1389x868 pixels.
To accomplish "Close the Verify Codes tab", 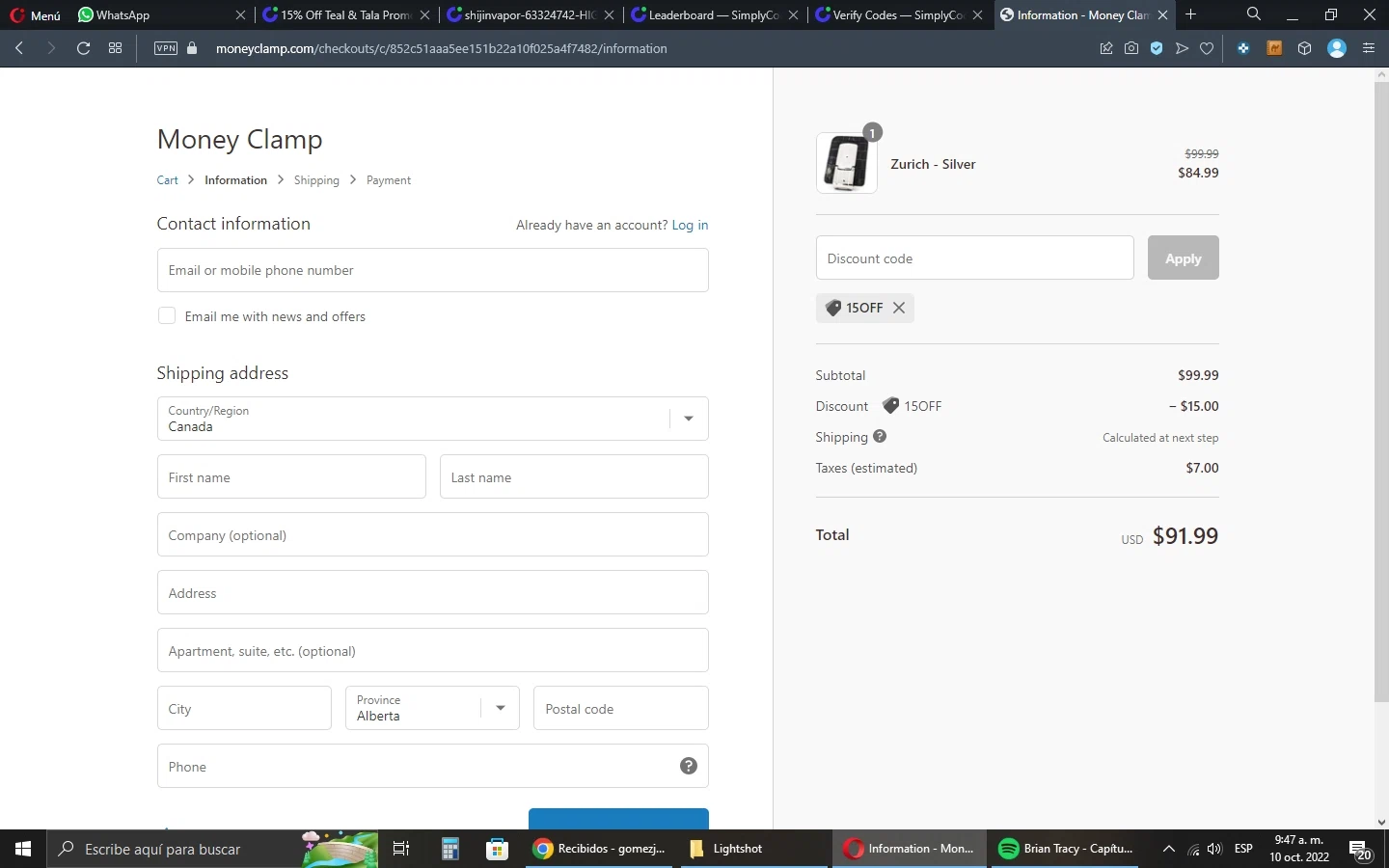I will click(x=978, y=15).
